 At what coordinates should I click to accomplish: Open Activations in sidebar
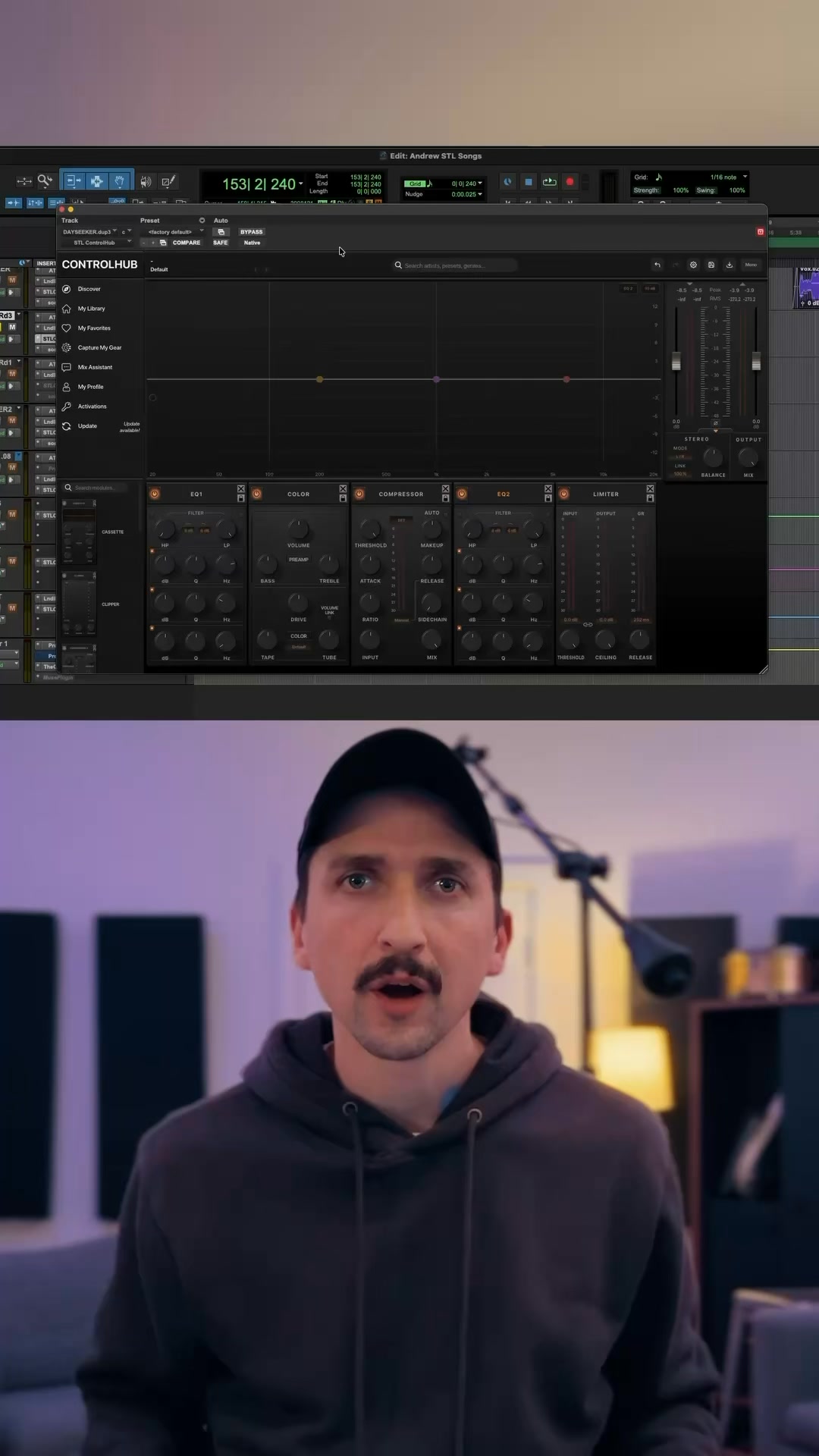92,406
